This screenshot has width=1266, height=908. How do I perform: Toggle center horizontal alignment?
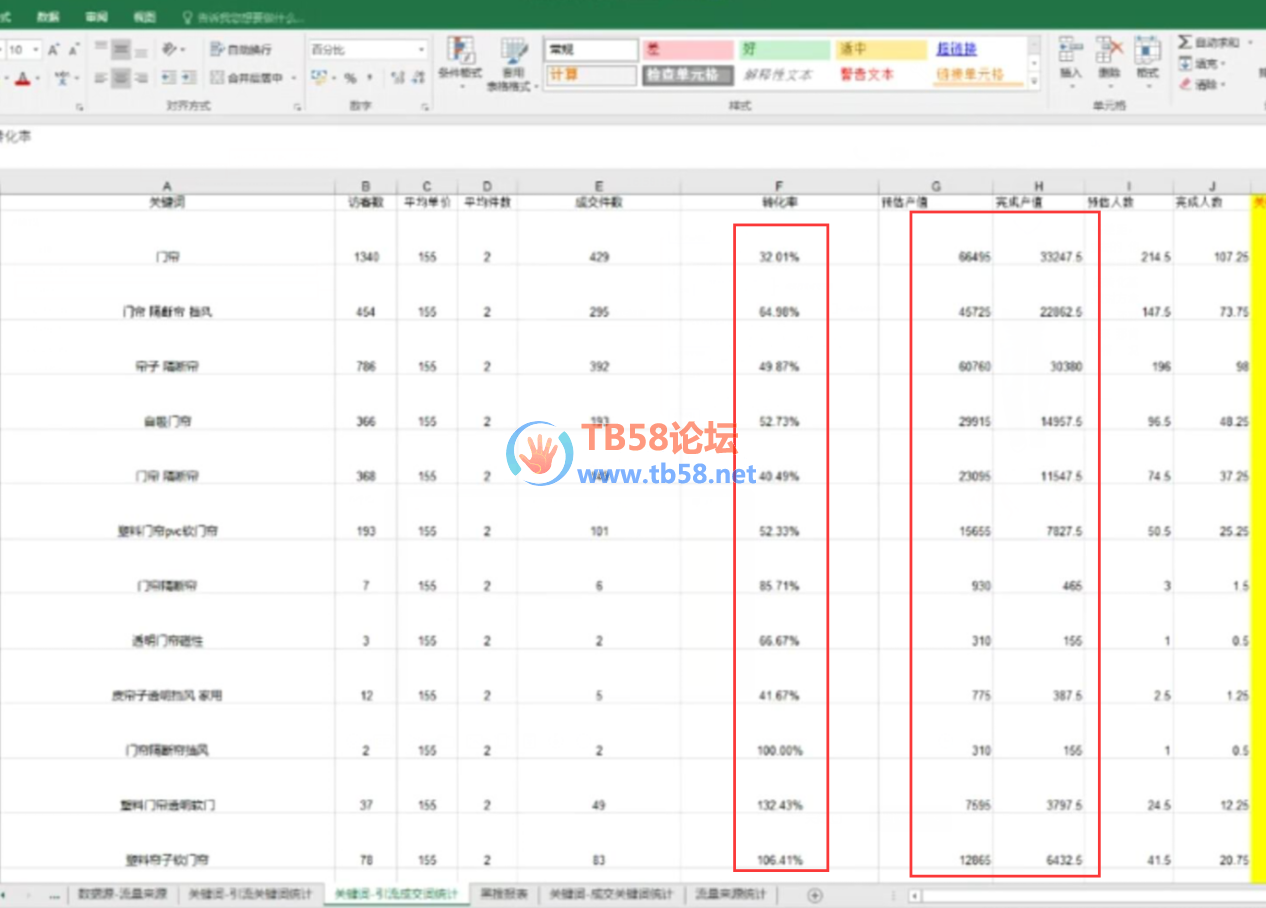point(120,78)
